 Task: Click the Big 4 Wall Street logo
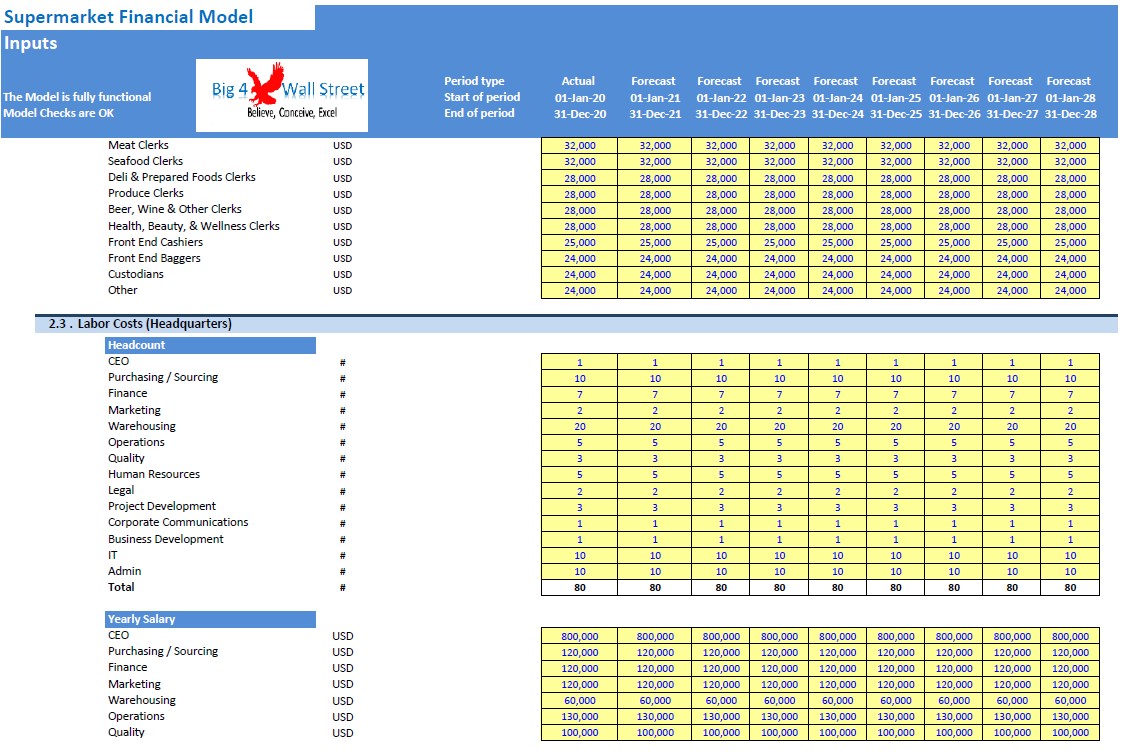pos(282,95)
